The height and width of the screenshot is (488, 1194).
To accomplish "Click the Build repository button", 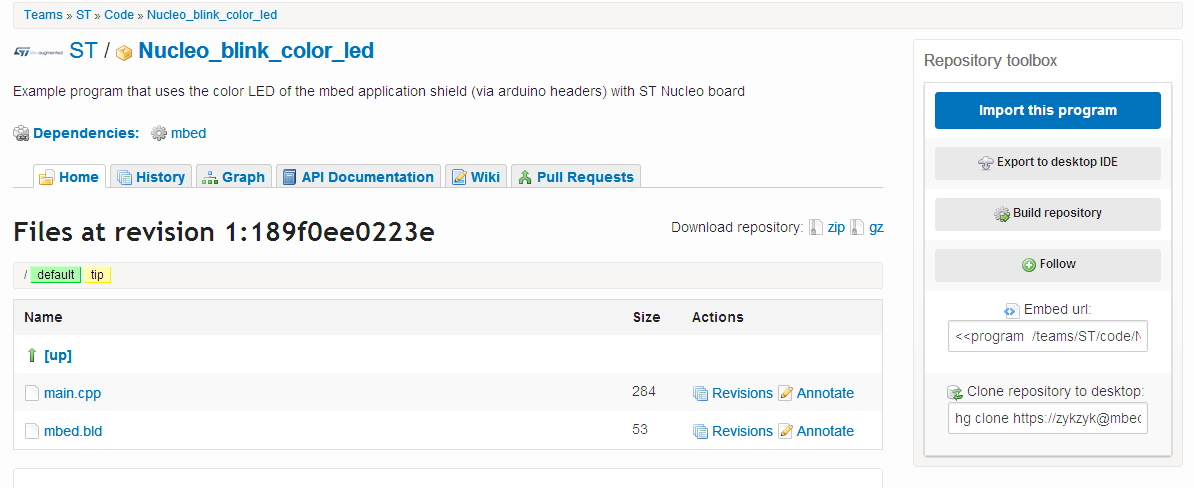I will tap(1048, 213).
